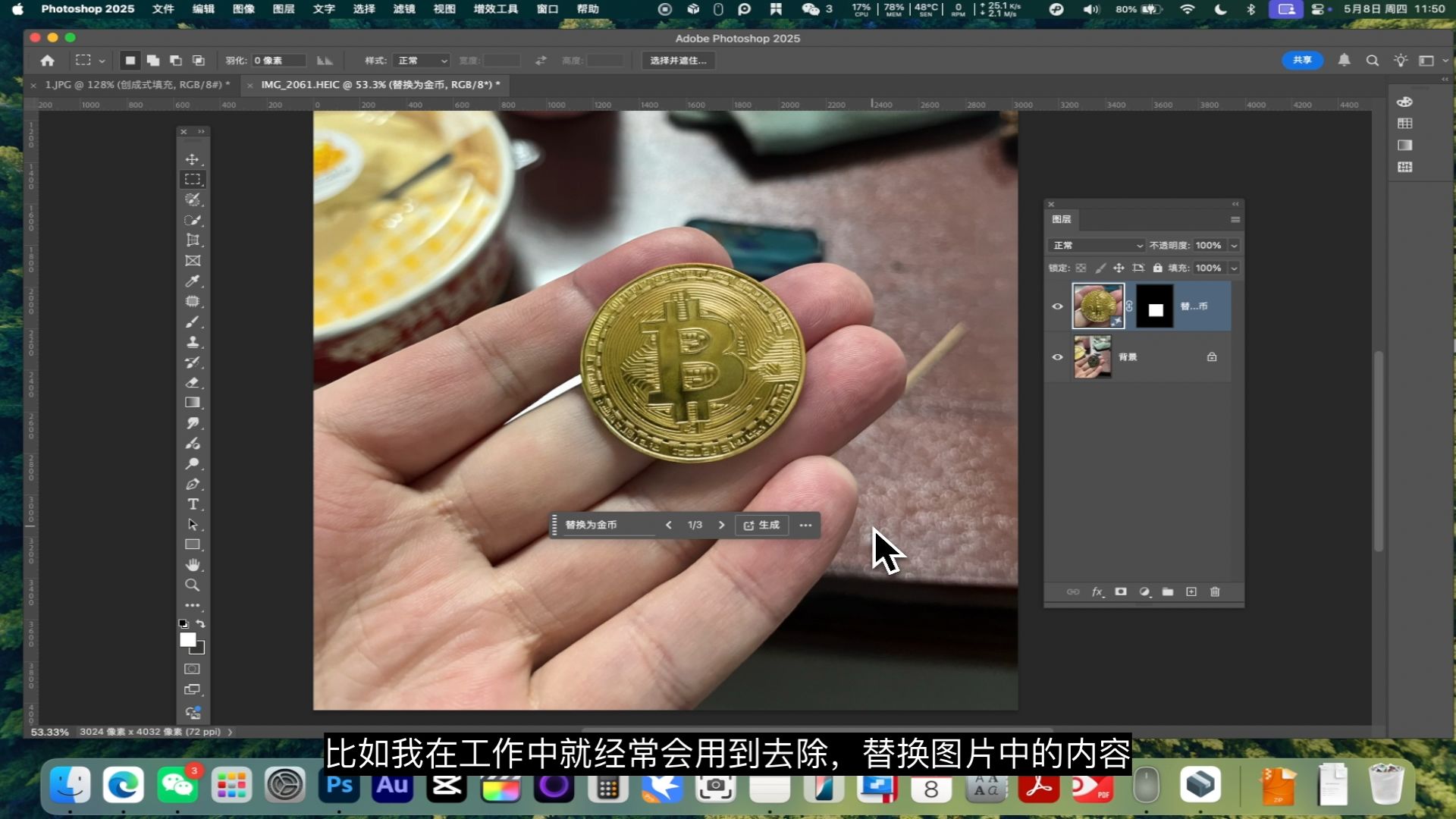Select the Pen tool

[193, 485]
